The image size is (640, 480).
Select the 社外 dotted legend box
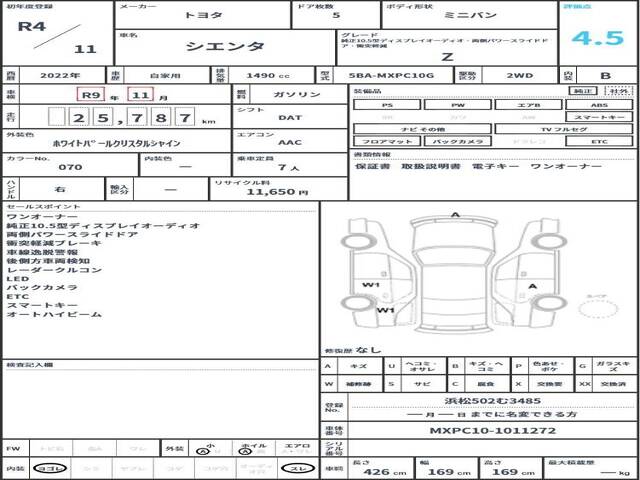tap(619, 91)
